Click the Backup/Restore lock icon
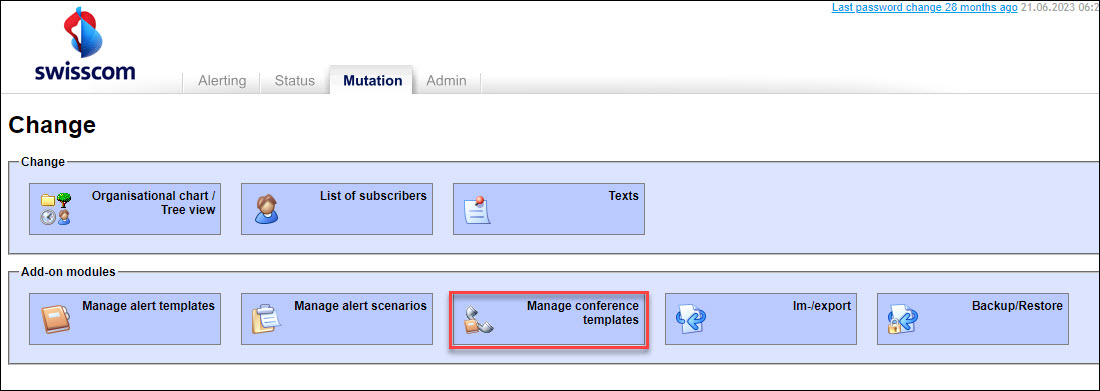 point(902,319)
